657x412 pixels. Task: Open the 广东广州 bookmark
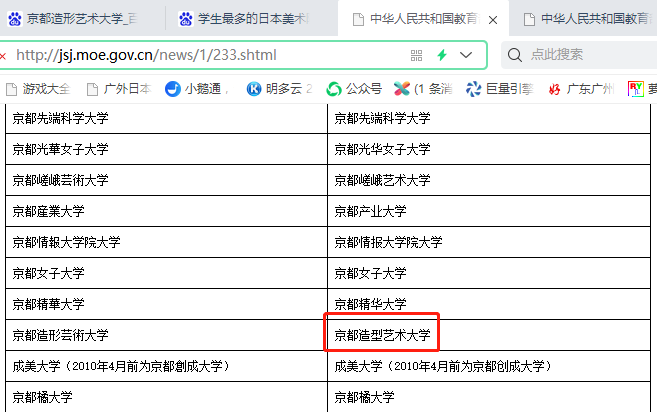[x=581, y=89]
